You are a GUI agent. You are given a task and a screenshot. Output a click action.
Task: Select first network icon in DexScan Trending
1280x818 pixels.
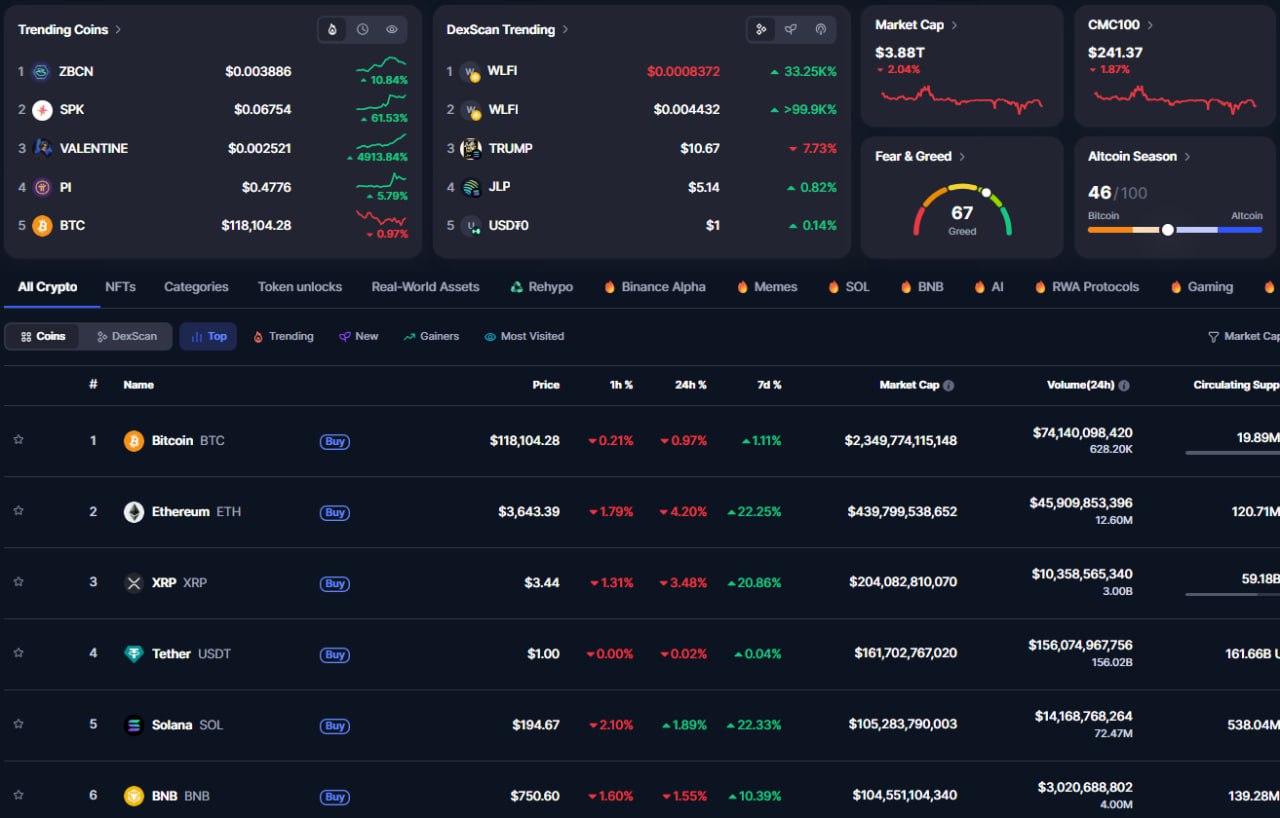[x=761, y=30]
